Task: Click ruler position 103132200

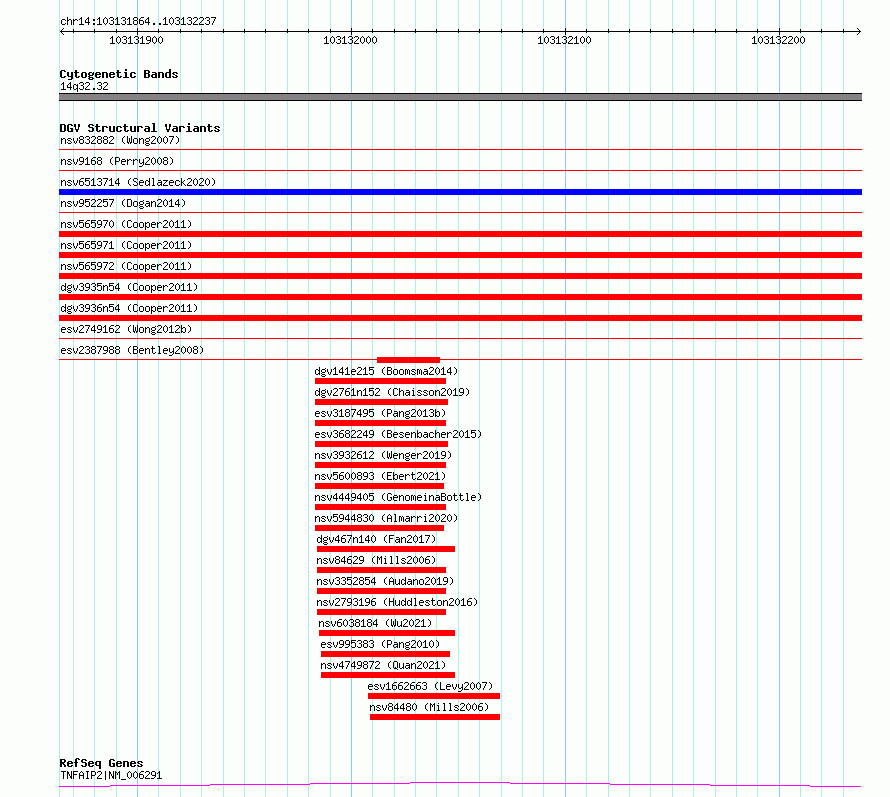Action: point(778,40)
